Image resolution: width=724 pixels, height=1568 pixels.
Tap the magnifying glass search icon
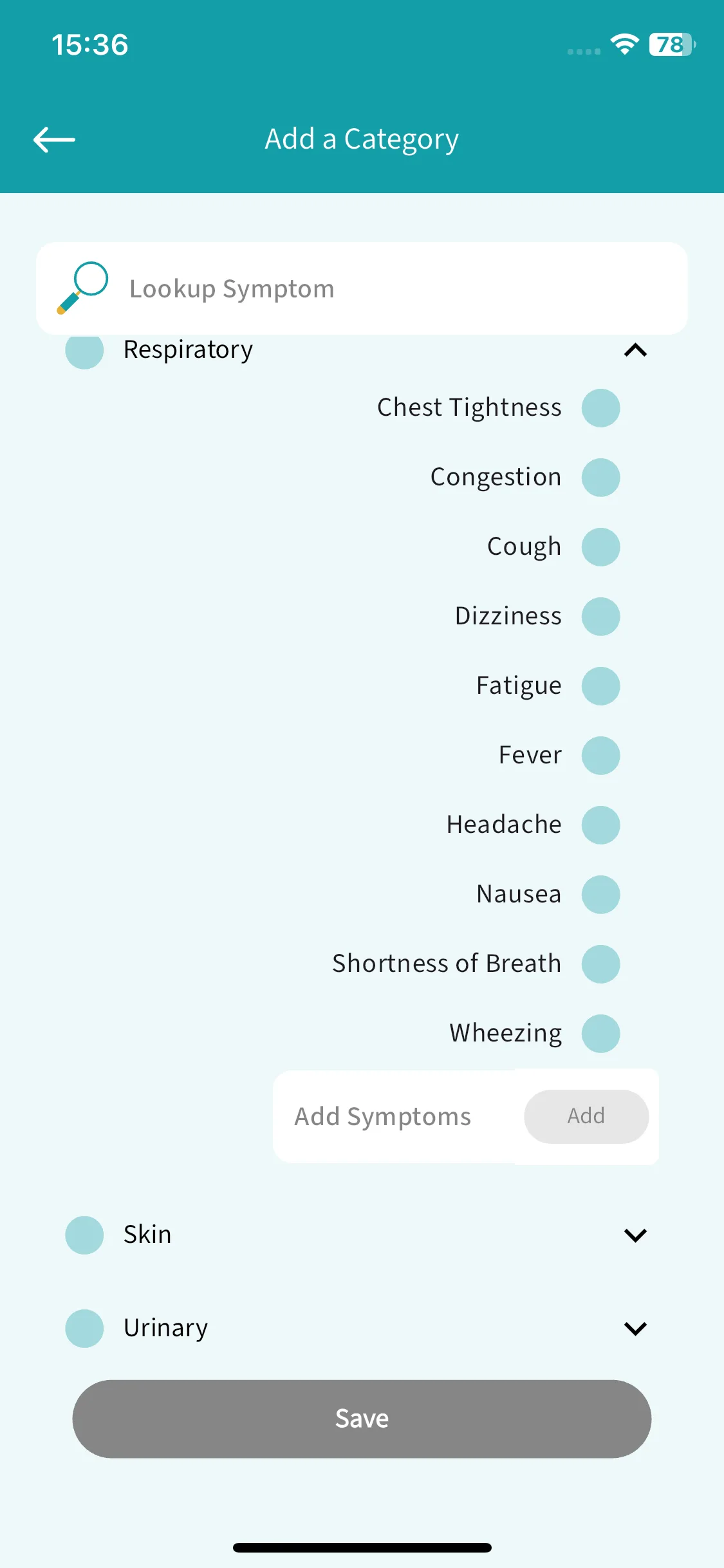coord(82,288)
